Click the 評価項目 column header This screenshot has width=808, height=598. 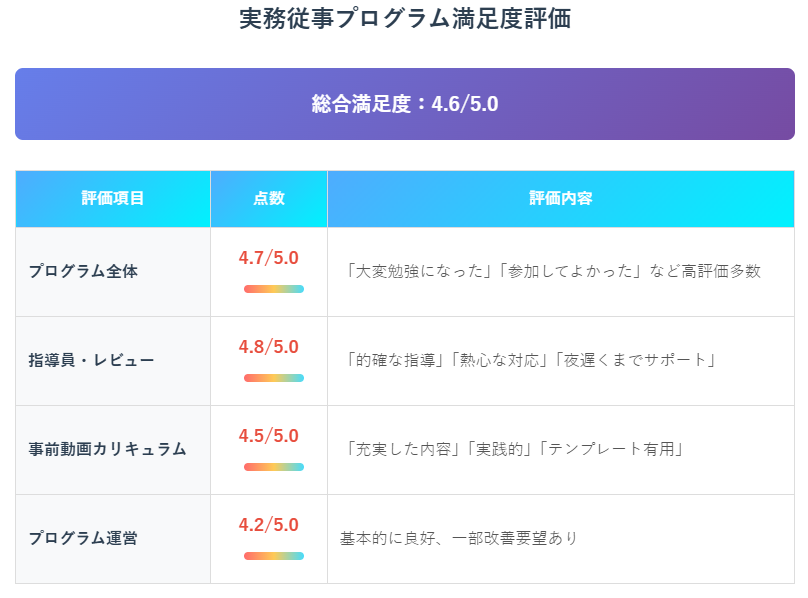tap(113, 198)
